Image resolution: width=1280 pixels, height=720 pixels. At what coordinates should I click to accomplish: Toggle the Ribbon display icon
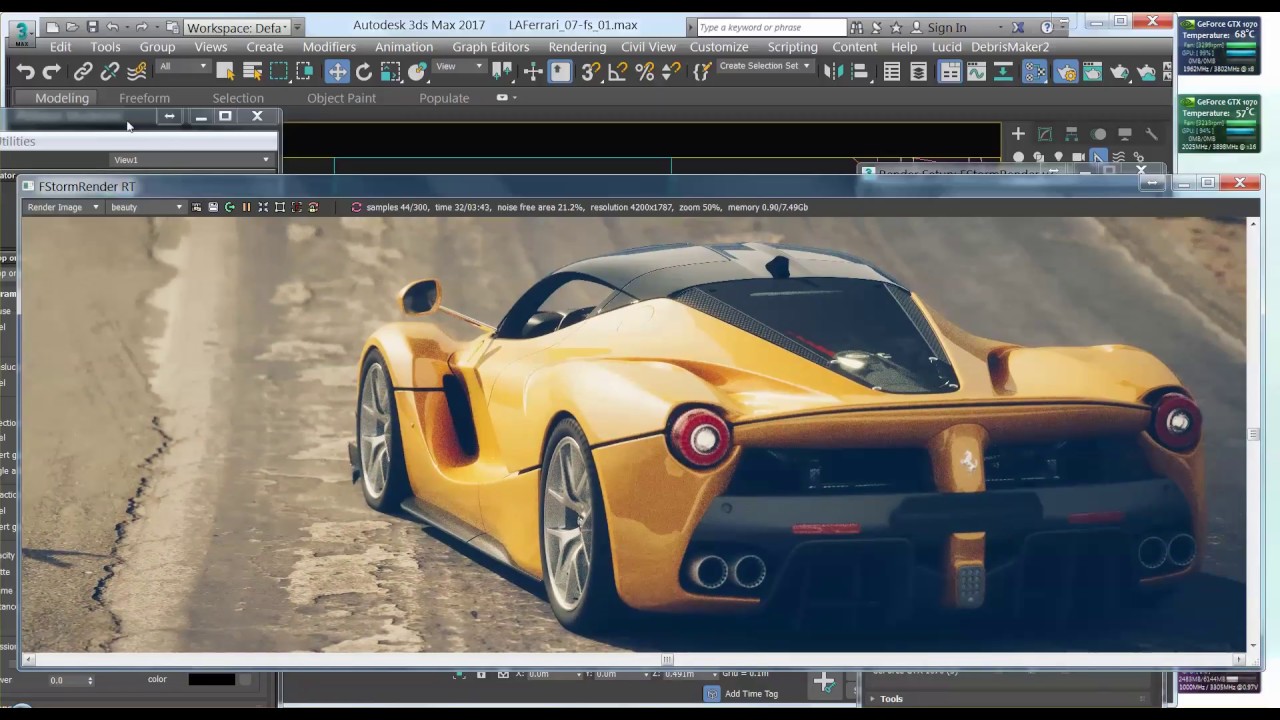pos(950,71)
